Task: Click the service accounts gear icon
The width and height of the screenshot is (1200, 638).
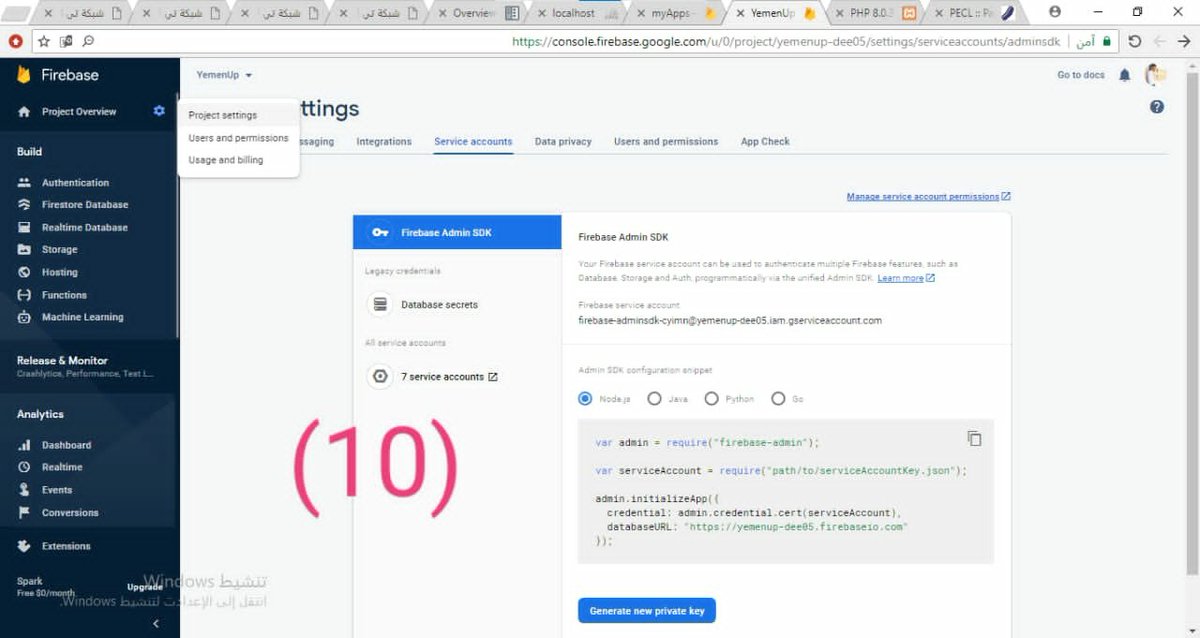Action: click(x=380, y=377)
